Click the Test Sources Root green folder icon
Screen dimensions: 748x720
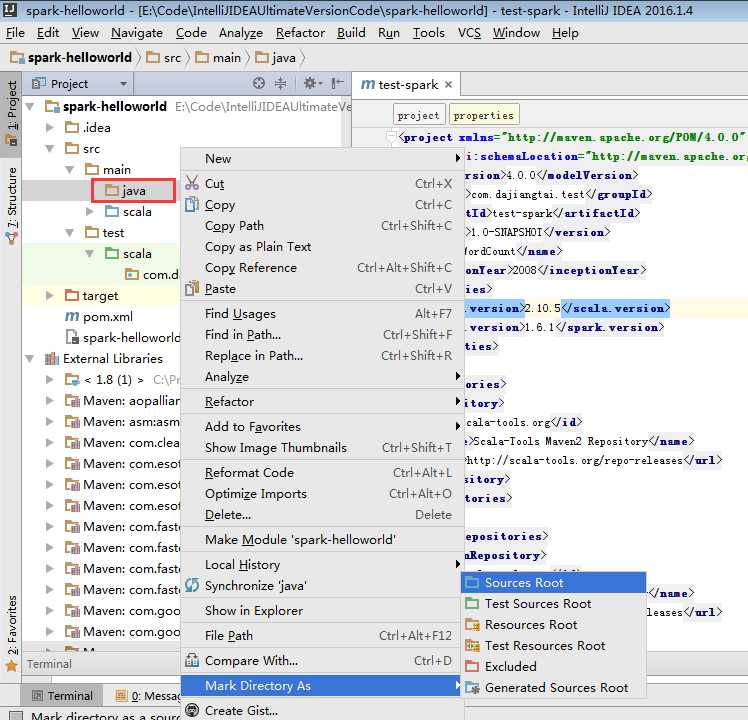pyautogui.click(x=472, y=603)
